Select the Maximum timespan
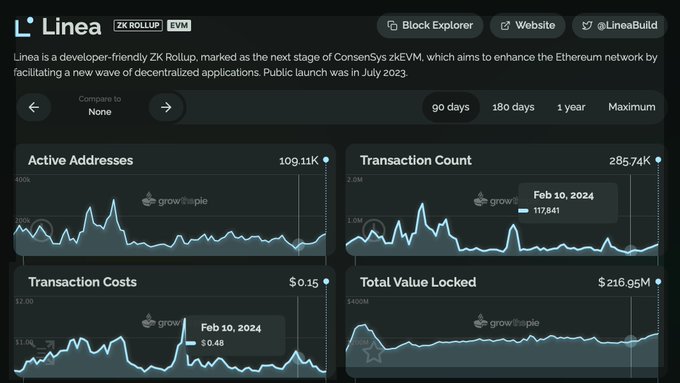Image resolution: width=680 pixels, height=383 pixels. pyautogui.click(x=631, y=107)
